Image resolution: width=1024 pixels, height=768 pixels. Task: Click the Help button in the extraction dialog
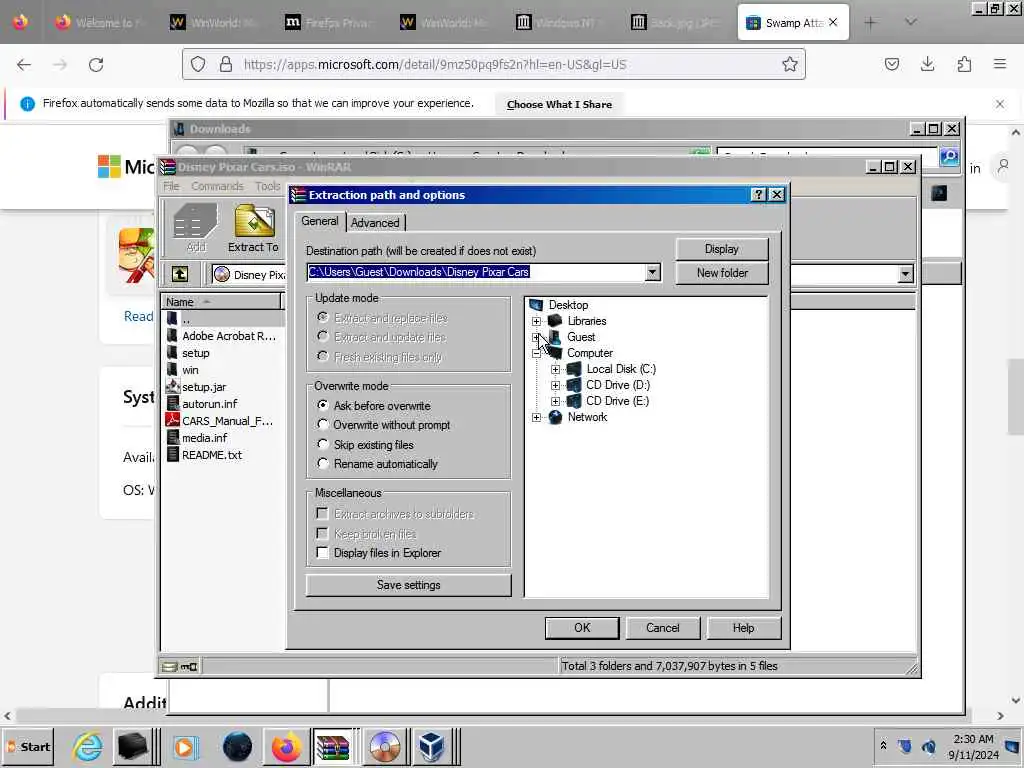(x=744, y=628)
